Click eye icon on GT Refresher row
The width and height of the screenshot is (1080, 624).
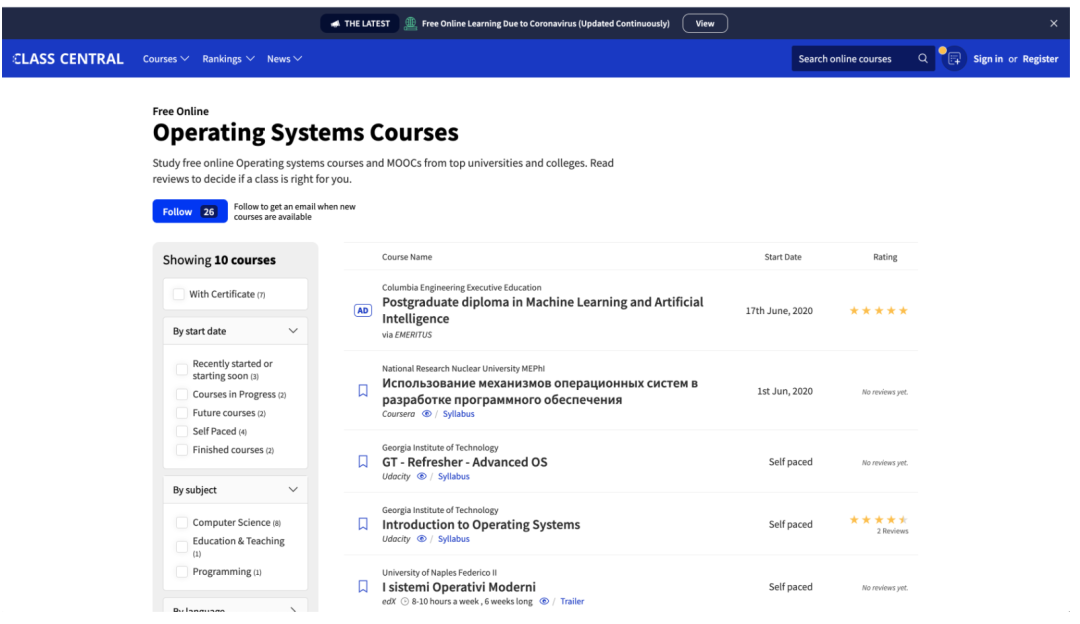pos(422,477)
